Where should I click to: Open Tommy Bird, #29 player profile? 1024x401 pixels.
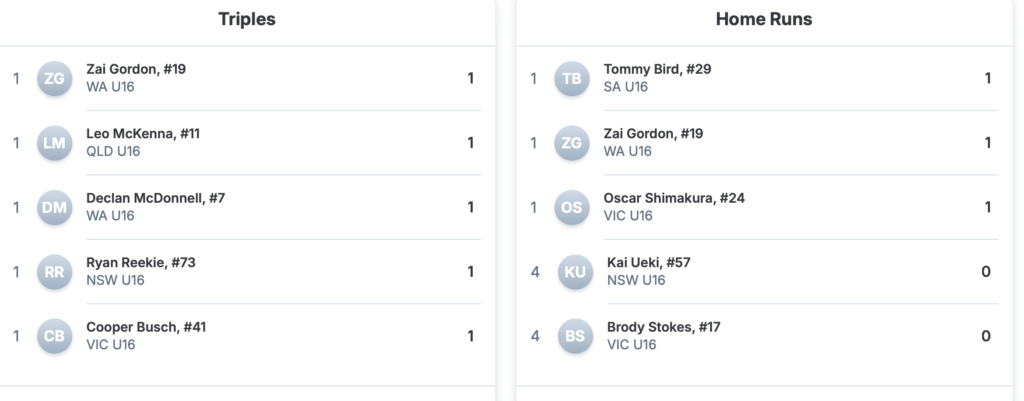(657, 69)
